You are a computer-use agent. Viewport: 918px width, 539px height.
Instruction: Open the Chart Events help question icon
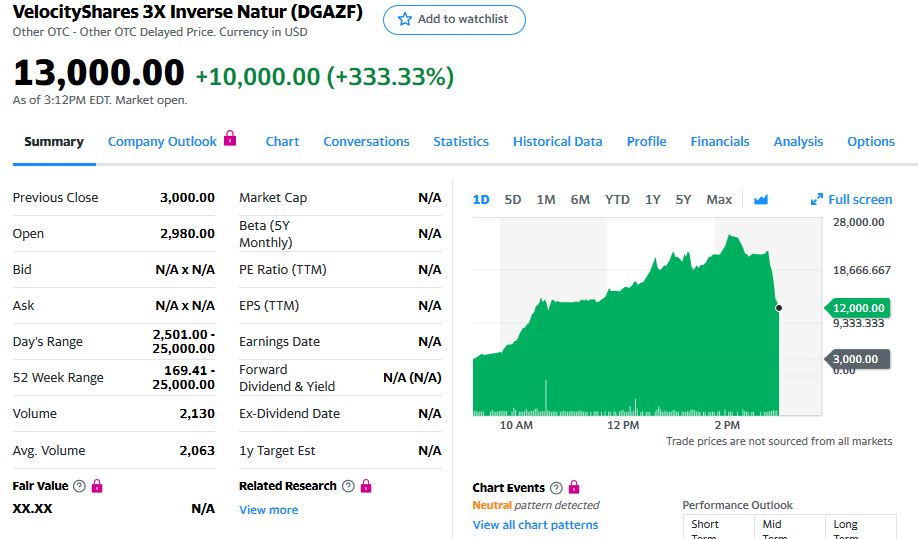pyautogui.click(x=556, y=487)
